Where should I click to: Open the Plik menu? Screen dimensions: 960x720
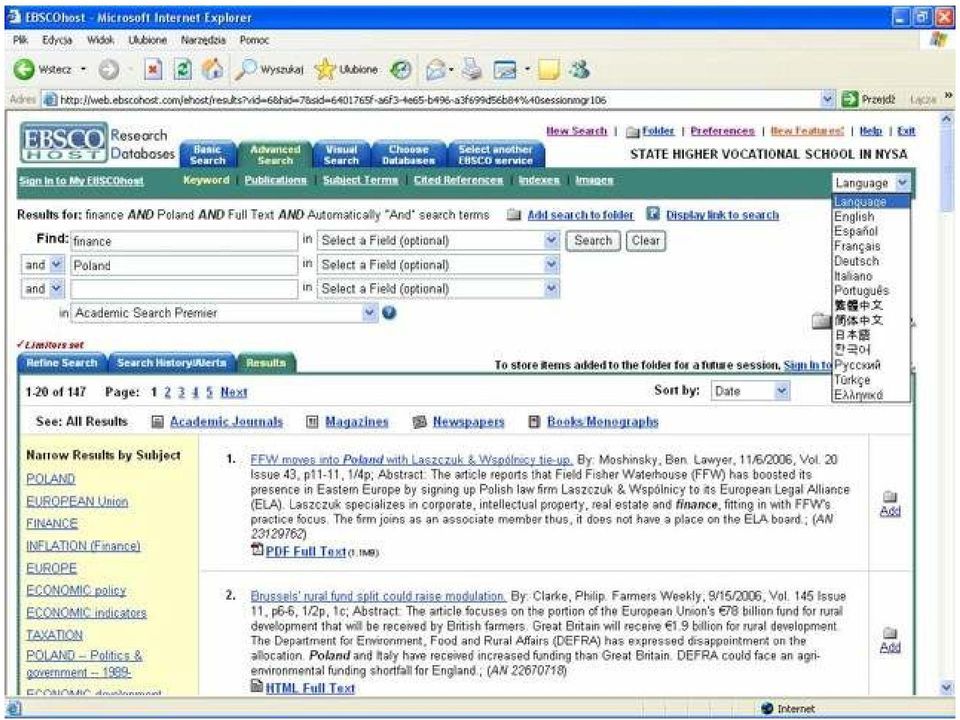20,40
